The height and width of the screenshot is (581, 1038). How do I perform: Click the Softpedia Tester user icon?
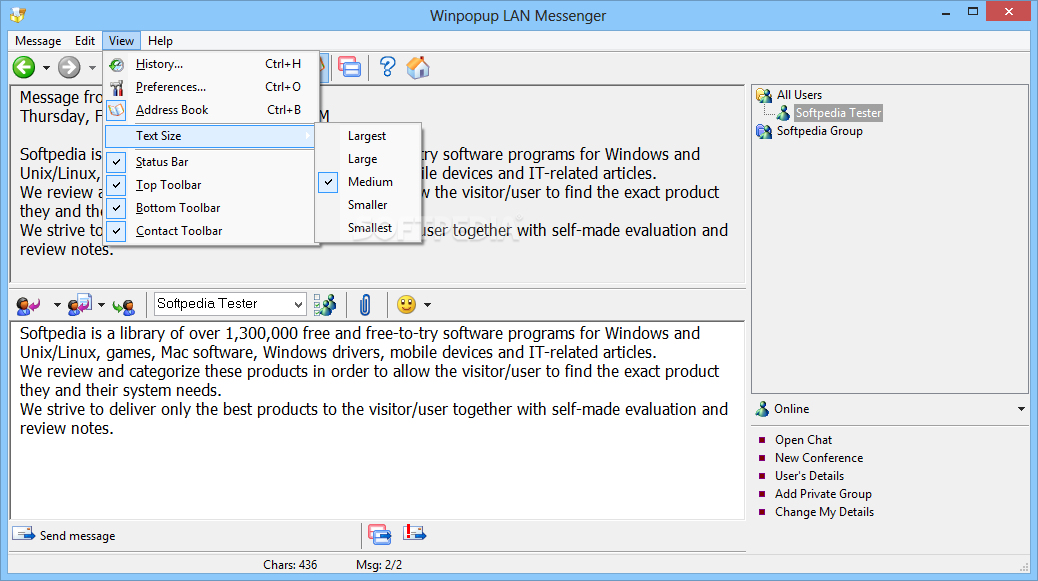point(783,113)
